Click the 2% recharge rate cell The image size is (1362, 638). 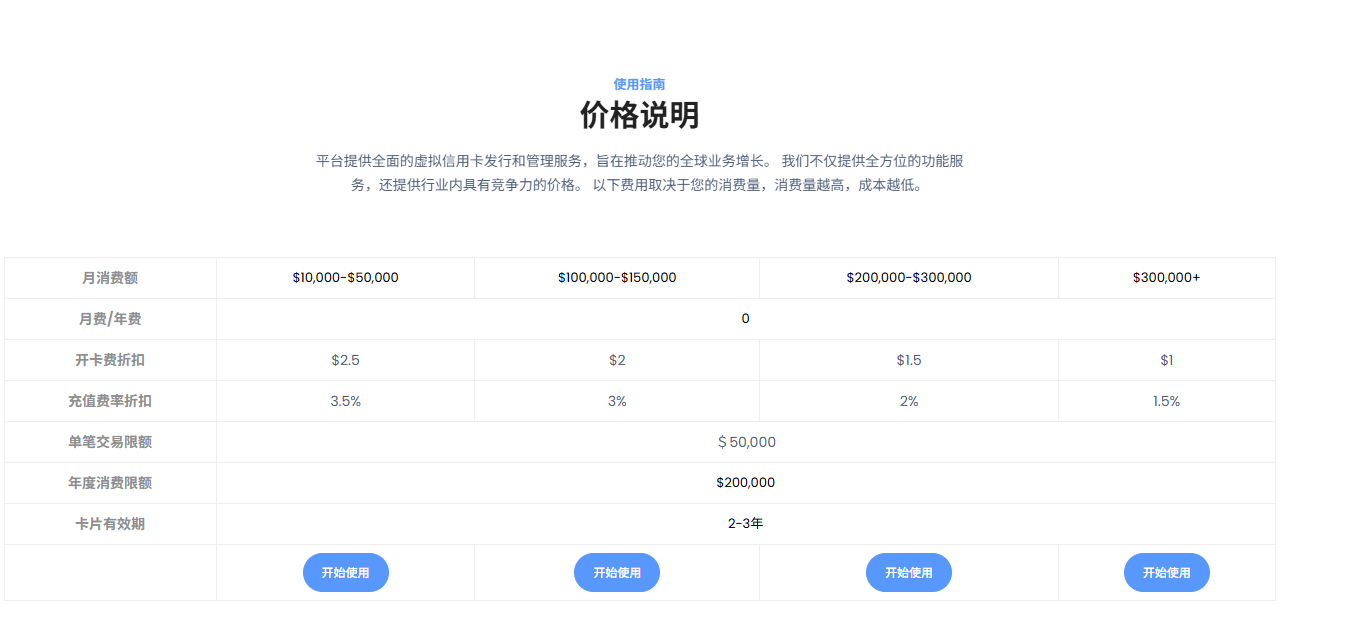point(909,401)
